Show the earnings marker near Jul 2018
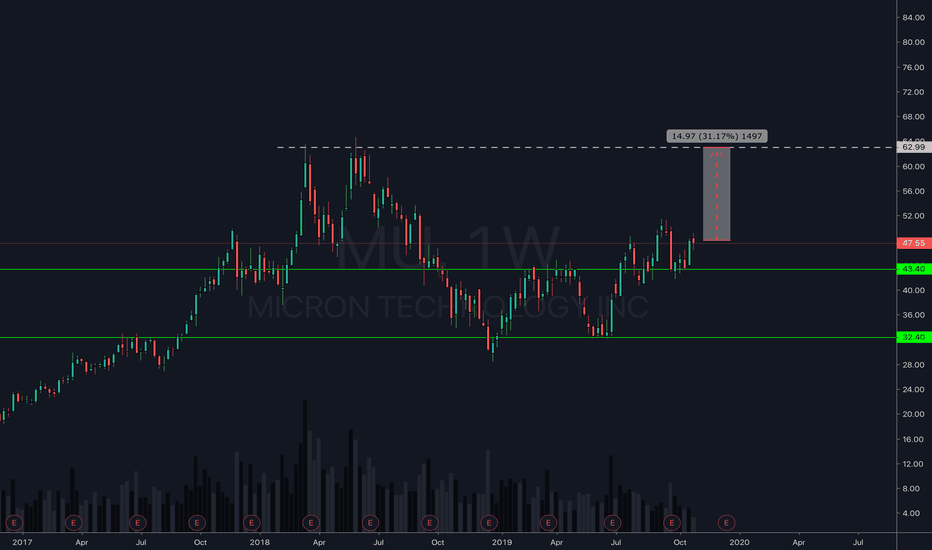 click(370, 523)
